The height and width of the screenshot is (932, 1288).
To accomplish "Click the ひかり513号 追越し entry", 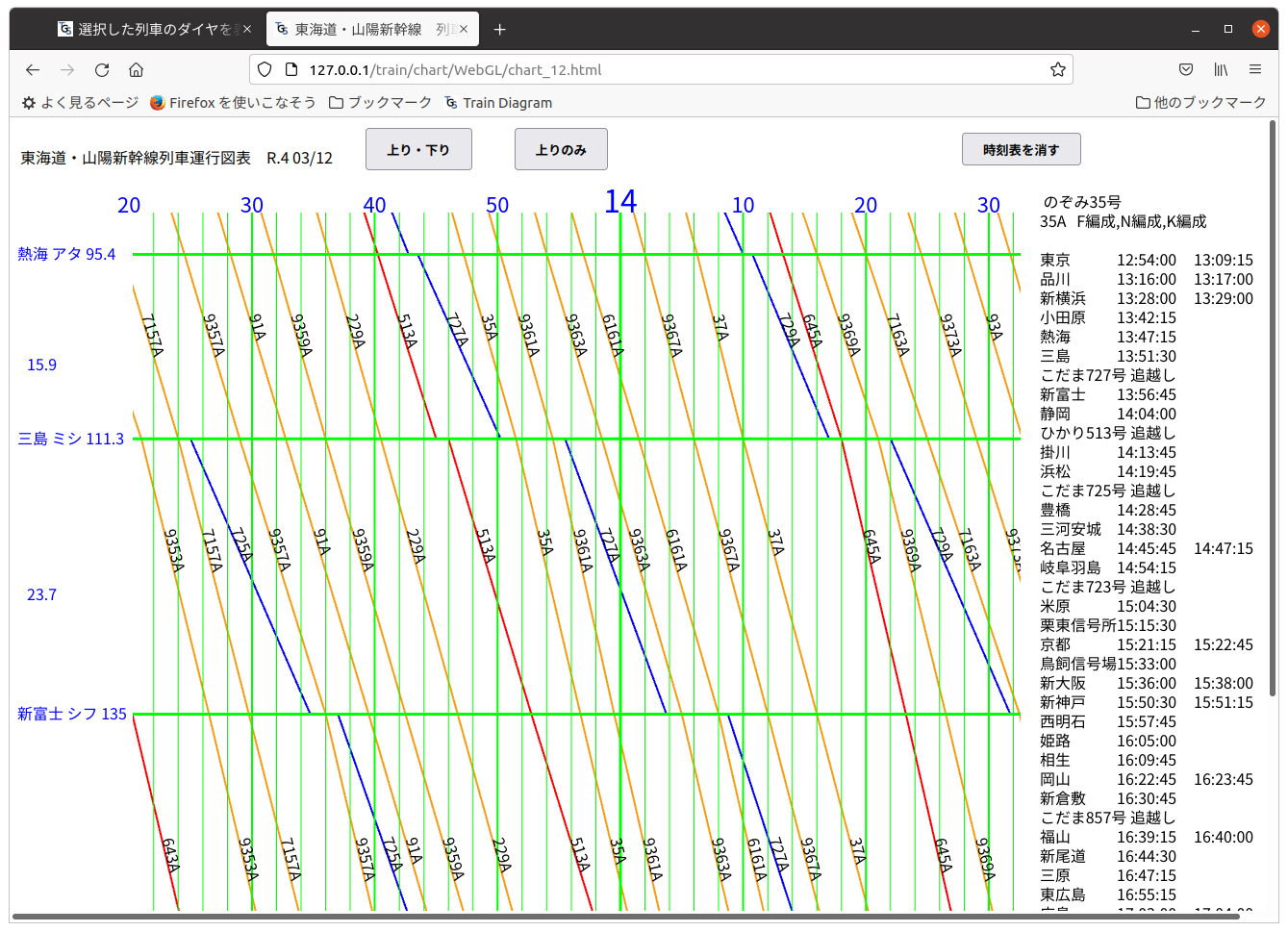I will (x=1107, y=433).
